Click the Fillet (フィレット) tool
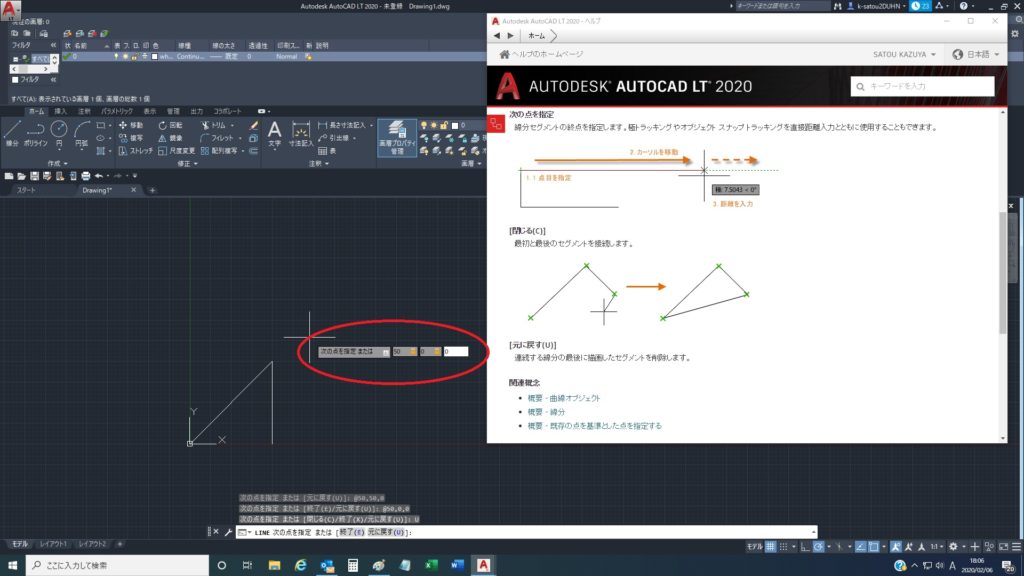 click(217, 138)
